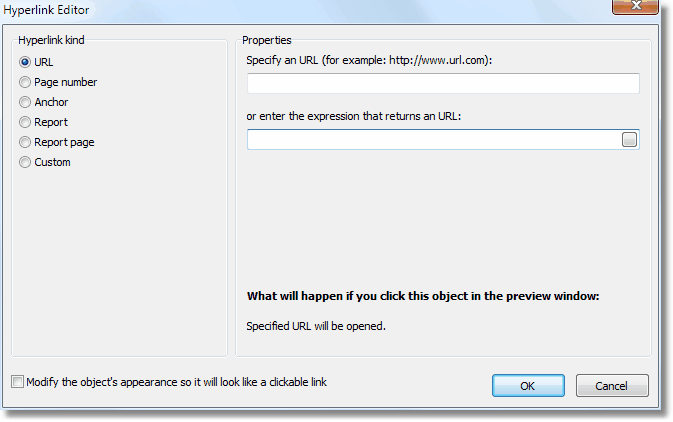The height and width of the screenshot is (422, 673).
Task: Click the Properties group label
Action: (x=267, y=40)
